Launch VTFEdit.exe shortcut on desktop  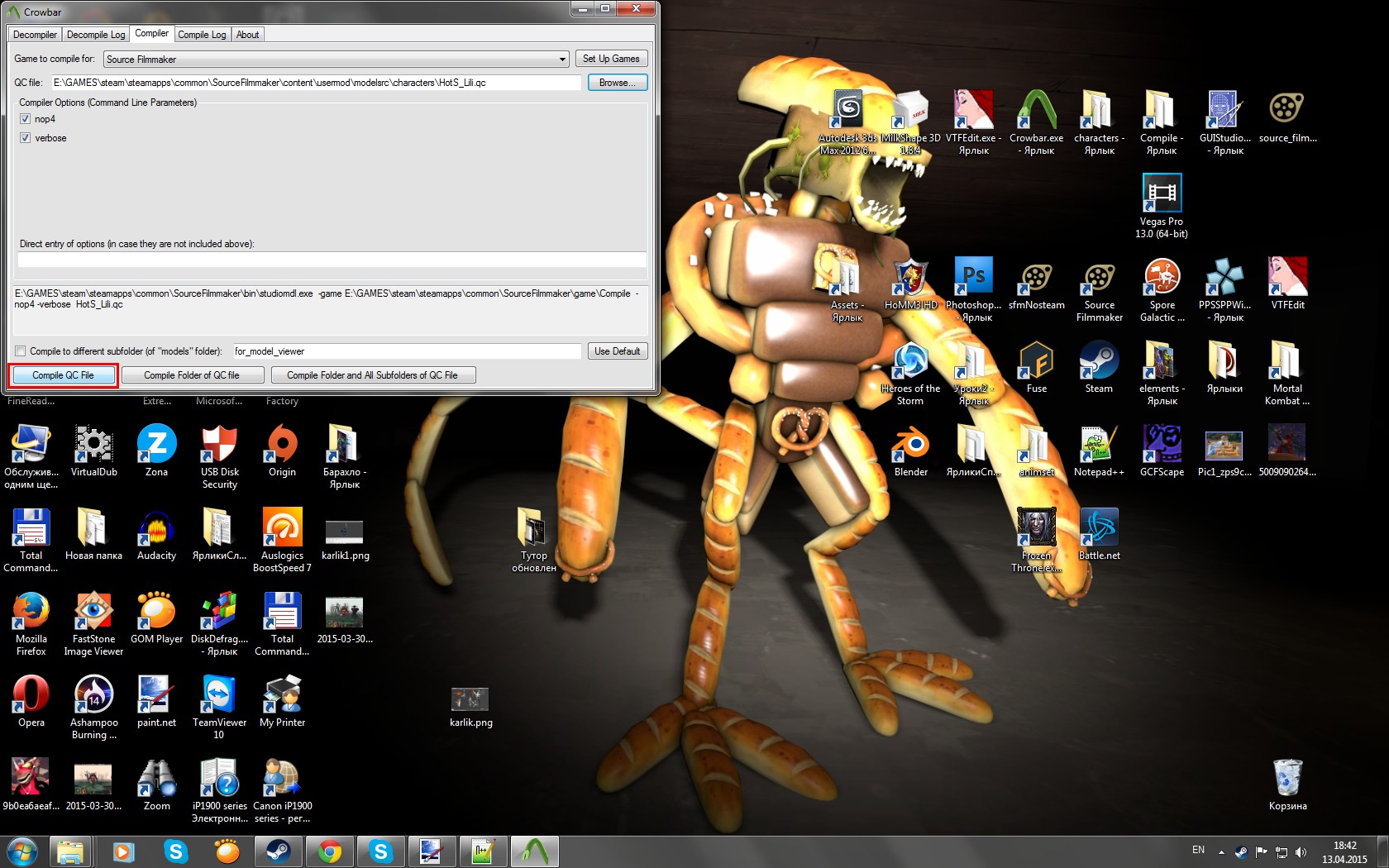[x=973, y=122]
